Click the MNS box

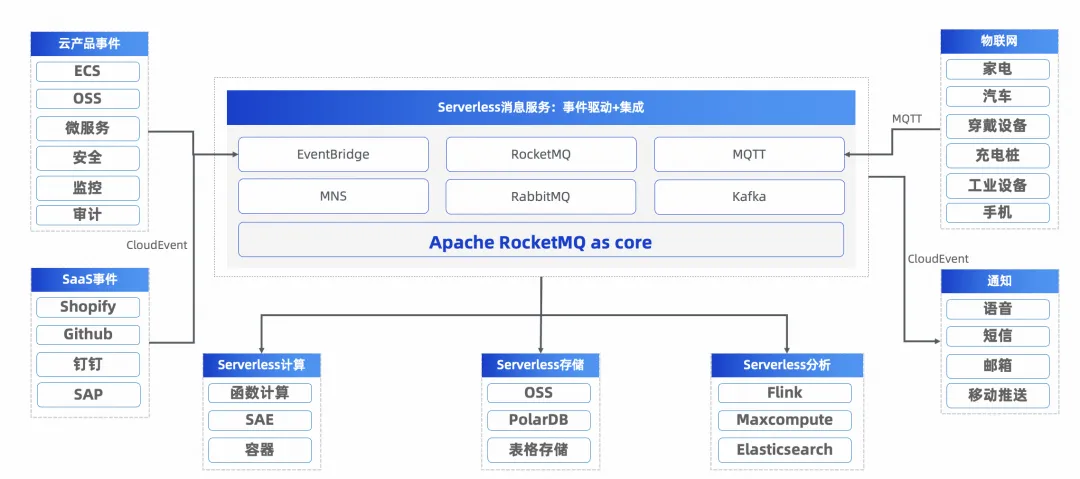tap(333, 196)
